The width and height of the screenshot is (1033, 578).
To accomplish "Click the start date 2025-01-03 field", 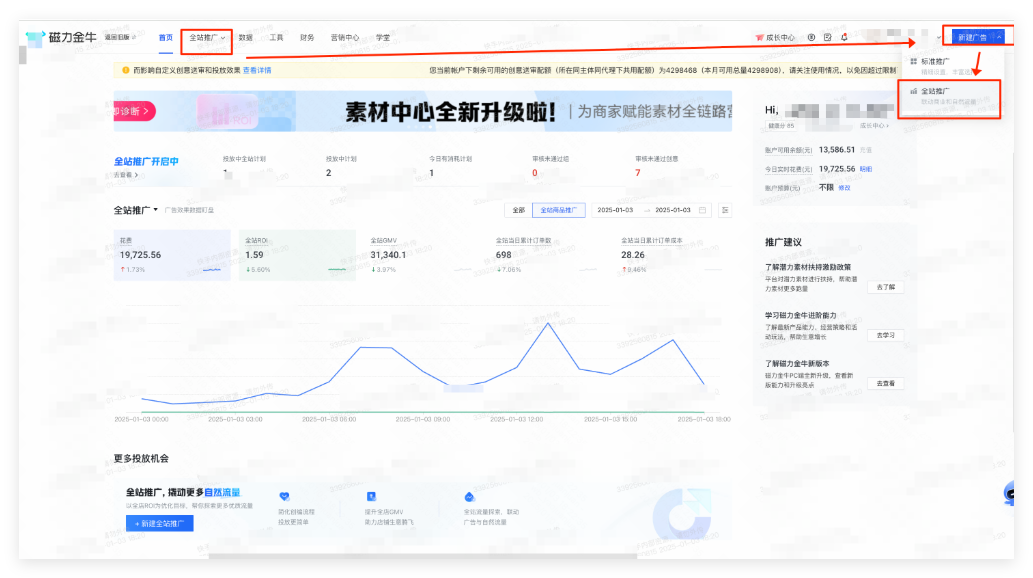I will pos(615,210).
